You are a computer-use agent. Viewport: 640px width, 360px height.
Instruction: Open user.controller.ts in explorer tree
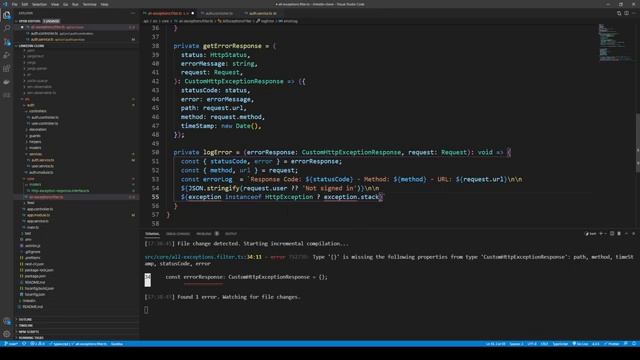click(44, 123)
